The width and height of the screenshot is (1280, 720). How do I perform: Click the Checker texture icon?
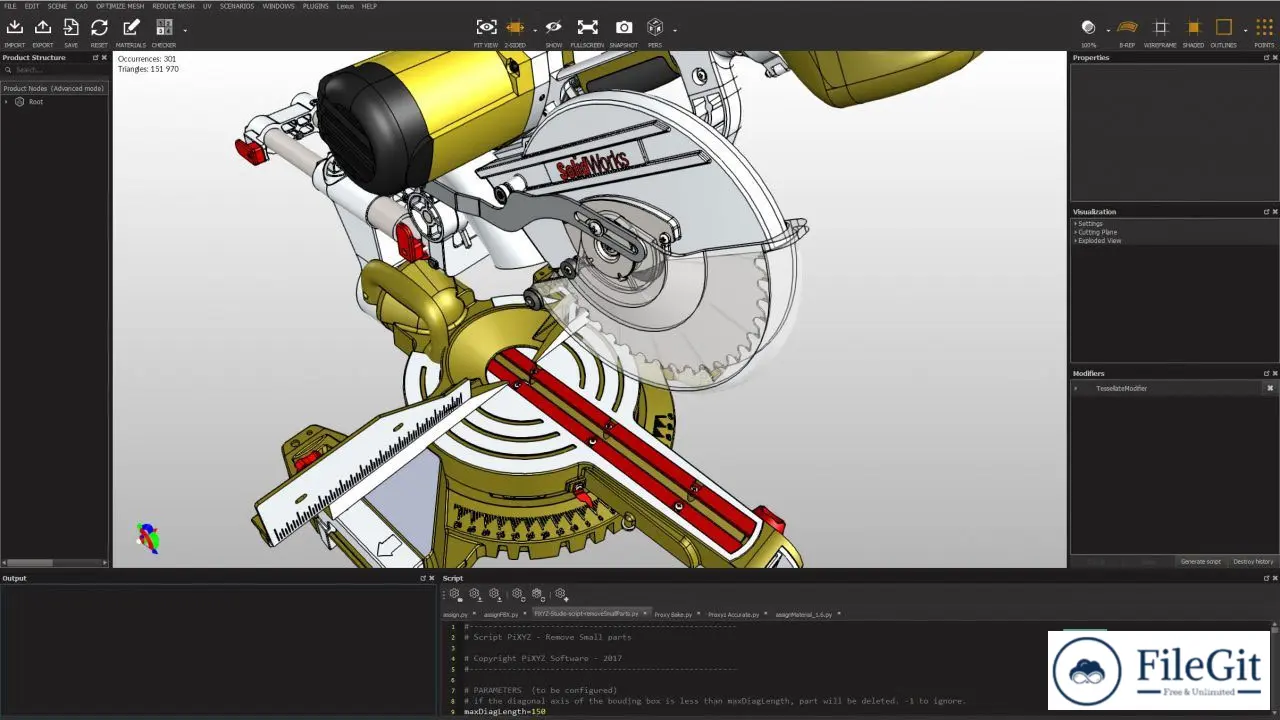click(x=164, y=28)
